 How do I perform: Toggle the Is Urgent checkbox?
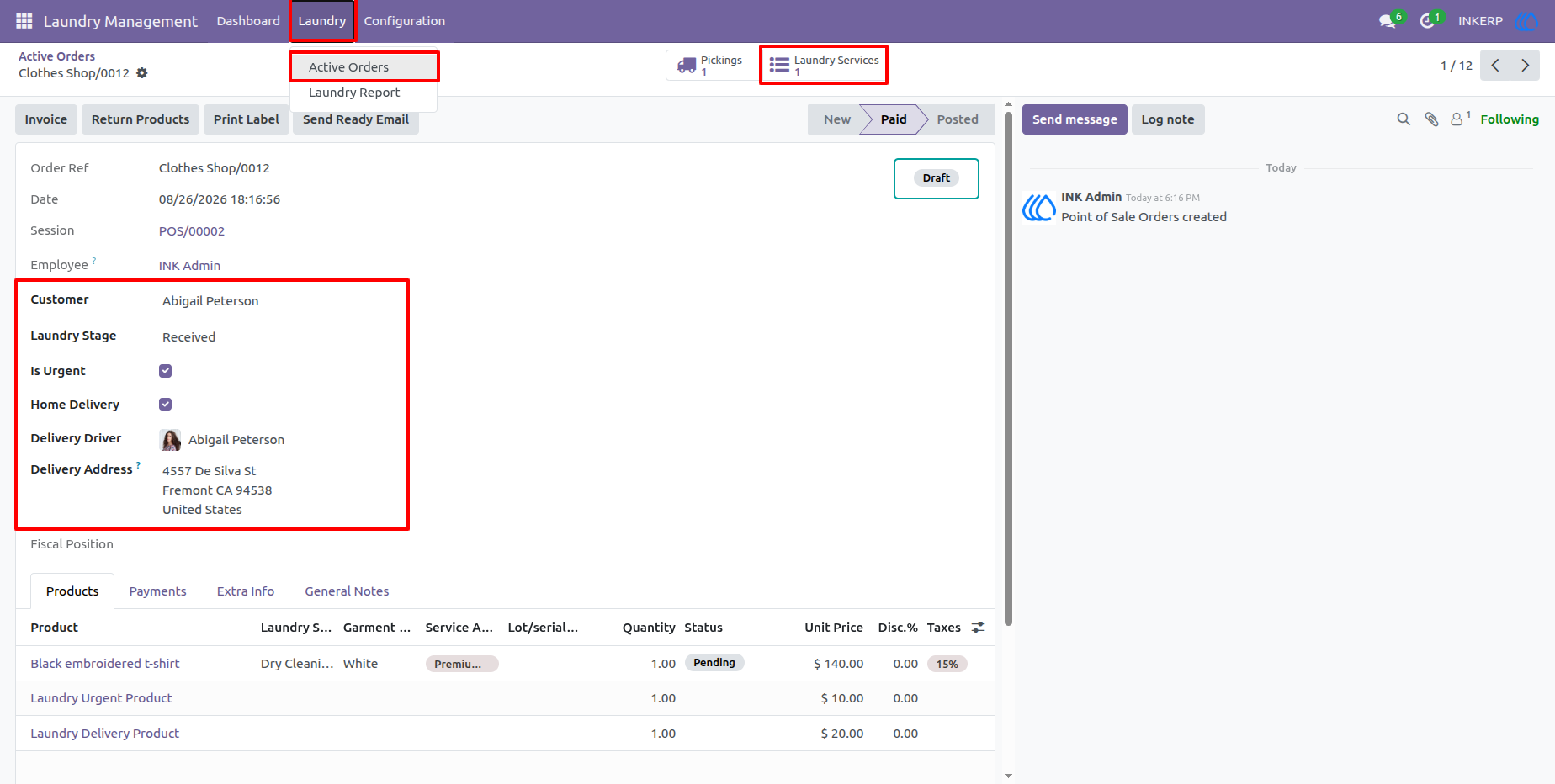click(x=166, y=371)
